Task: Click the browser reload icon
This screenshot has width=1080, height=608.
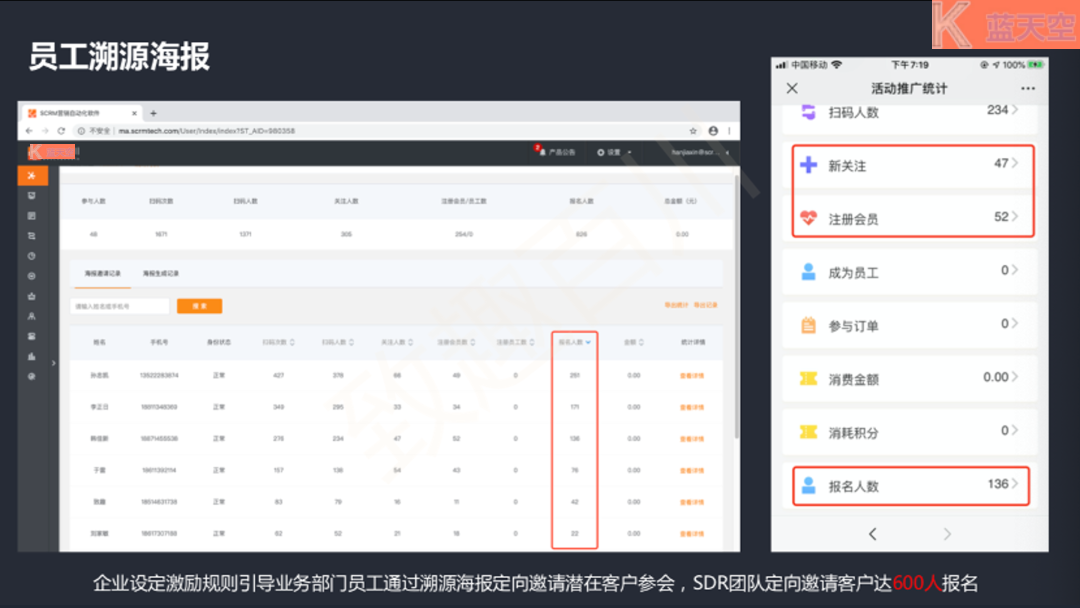Action: (61, 131)
